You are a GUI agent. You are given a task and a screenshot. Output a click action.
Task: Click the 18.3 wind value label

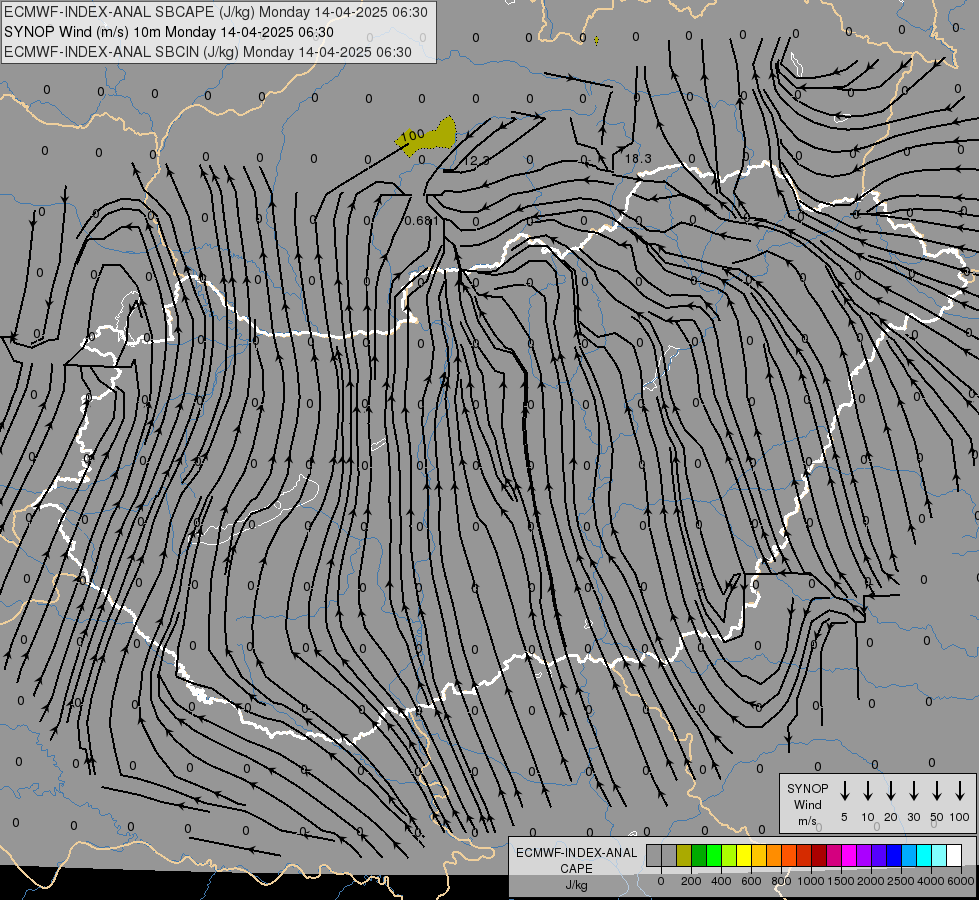[x=638, y=159]
